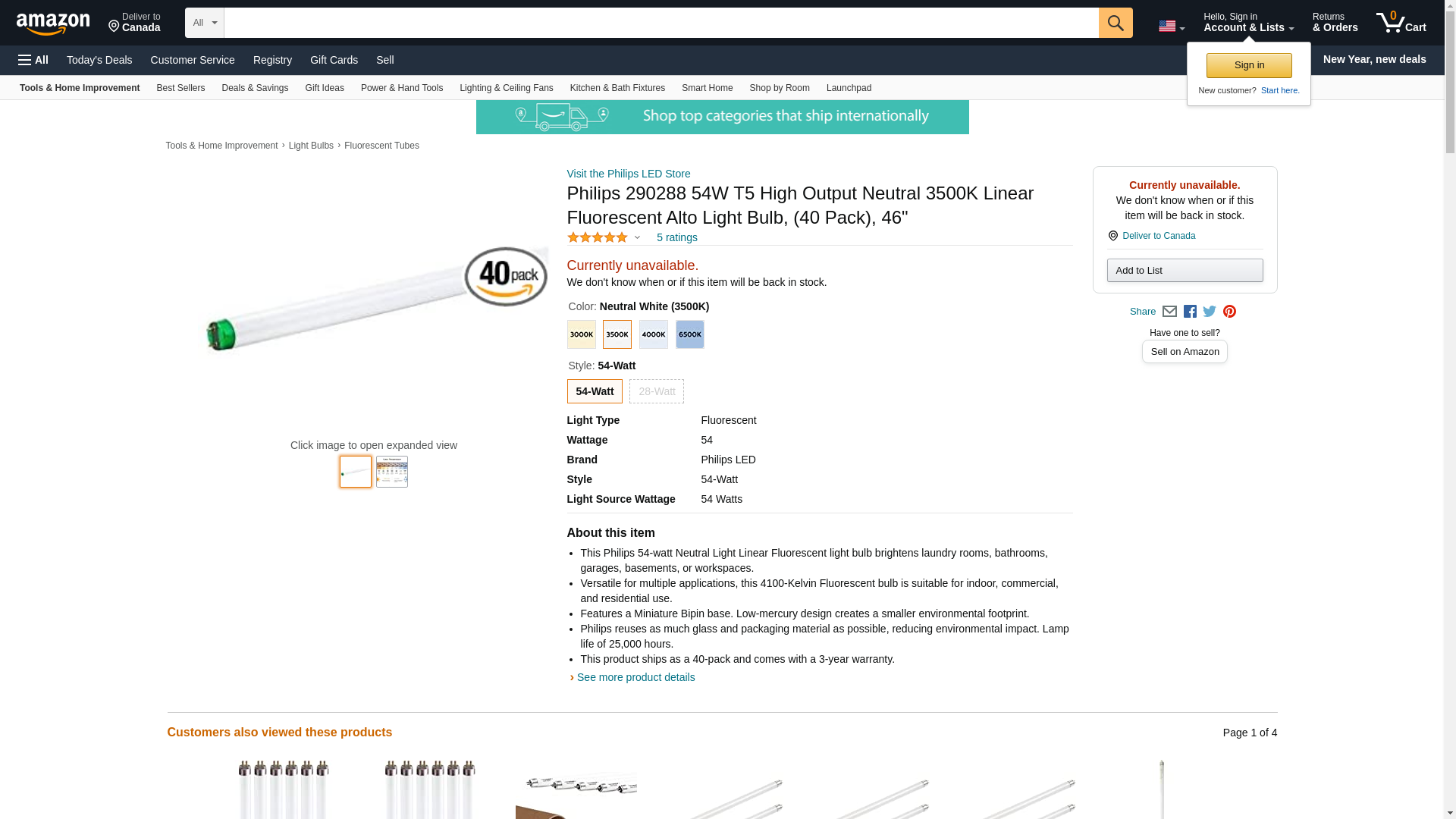Expand the language flag selector
The height and width of the screenshot is (819, 1456).
pyautogui.click(x=1171, y=27)
